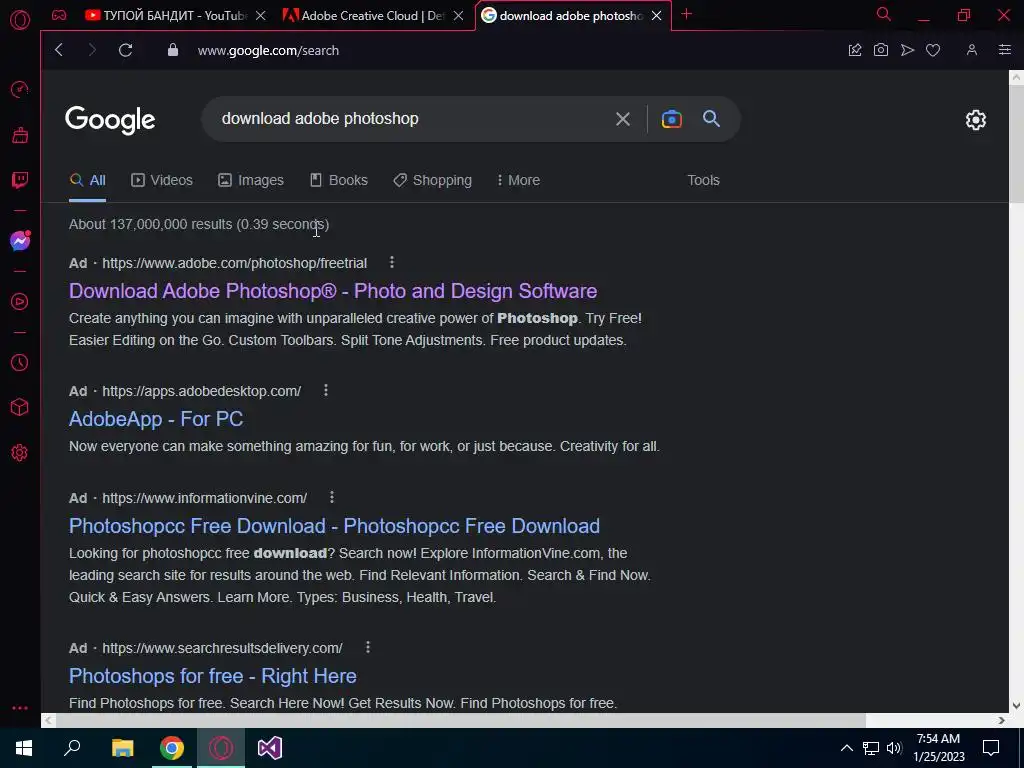Open the taskbar clock and date
Viewport: 1024px width, 768px height.
tap(938, 748)
